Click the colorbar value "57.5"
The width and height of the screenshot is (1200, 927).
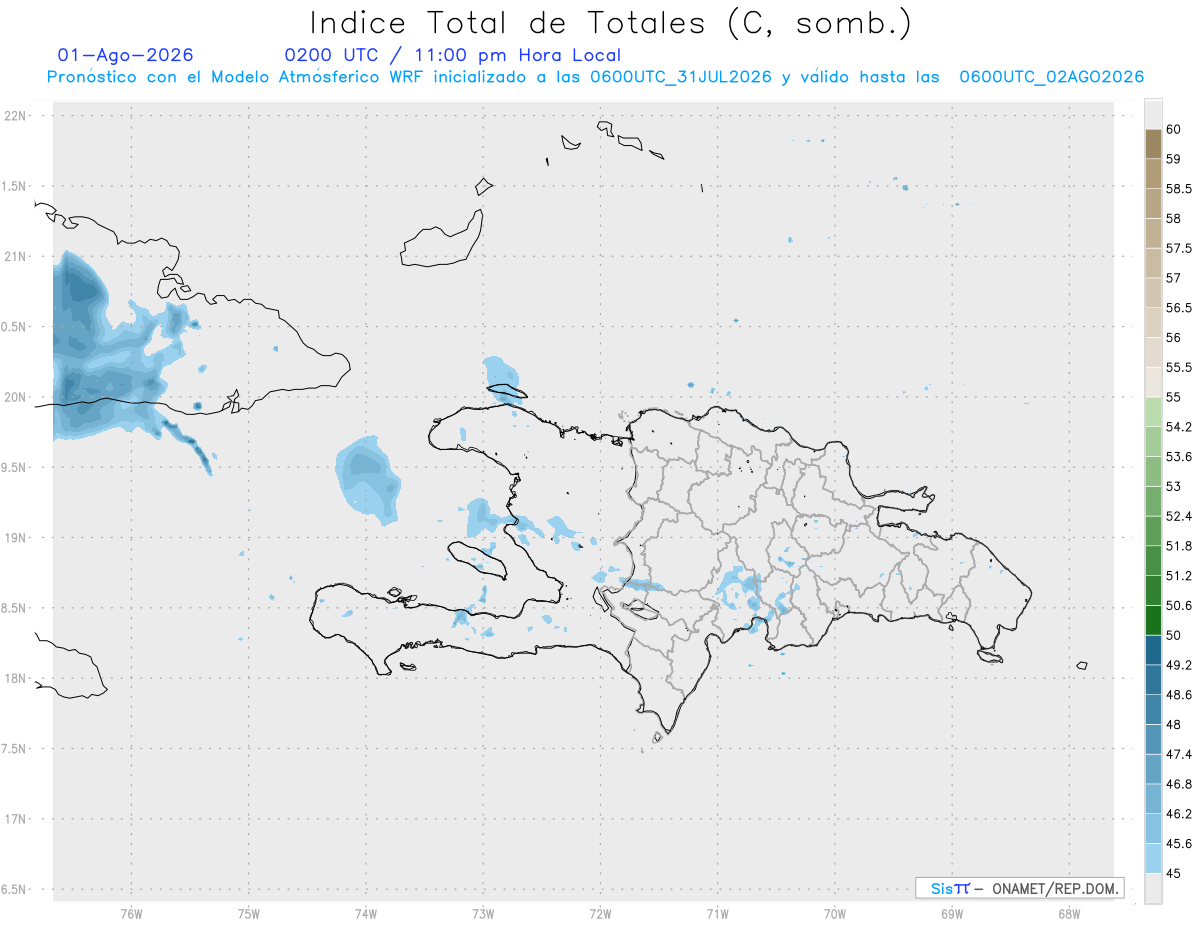(x=1179, y=248)
